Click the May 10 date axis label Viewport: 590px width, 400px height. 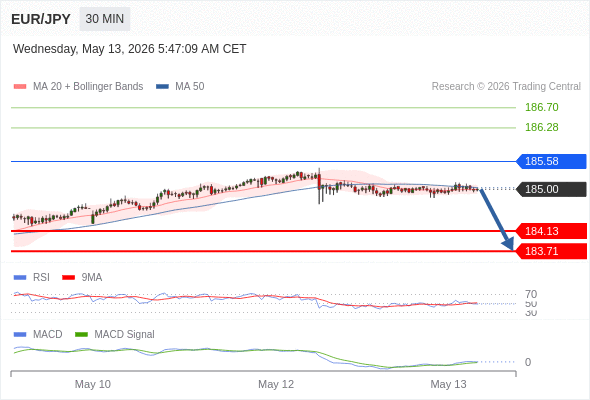click(93, 384)
